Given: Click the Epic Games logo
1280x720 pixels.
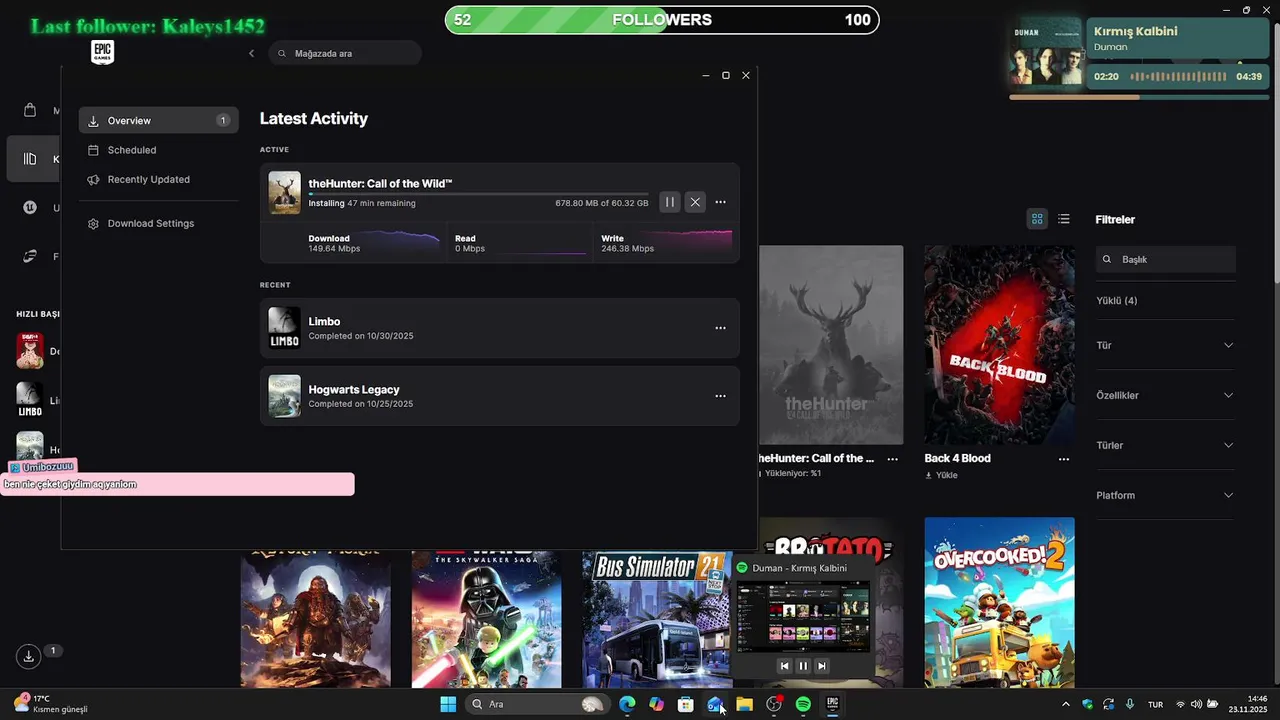Looking at the screenshot, I should 102,53.
